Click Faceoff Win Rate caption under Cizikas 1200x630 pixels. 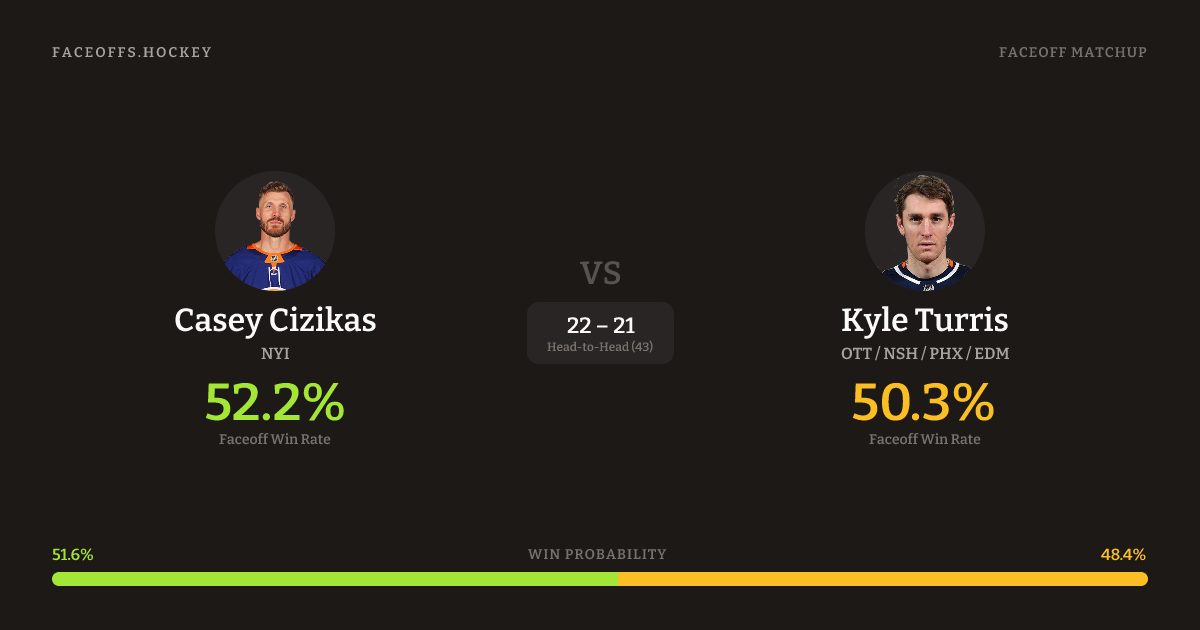pos(275,439)
